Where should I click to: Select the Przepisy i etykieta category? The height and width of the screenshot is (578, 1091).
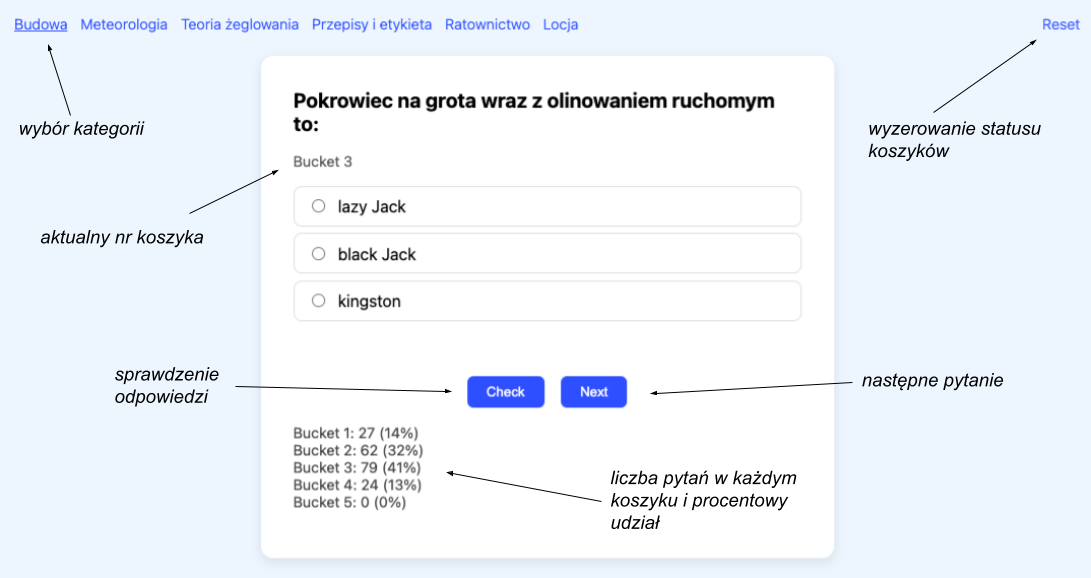click(x=372, y=24)
